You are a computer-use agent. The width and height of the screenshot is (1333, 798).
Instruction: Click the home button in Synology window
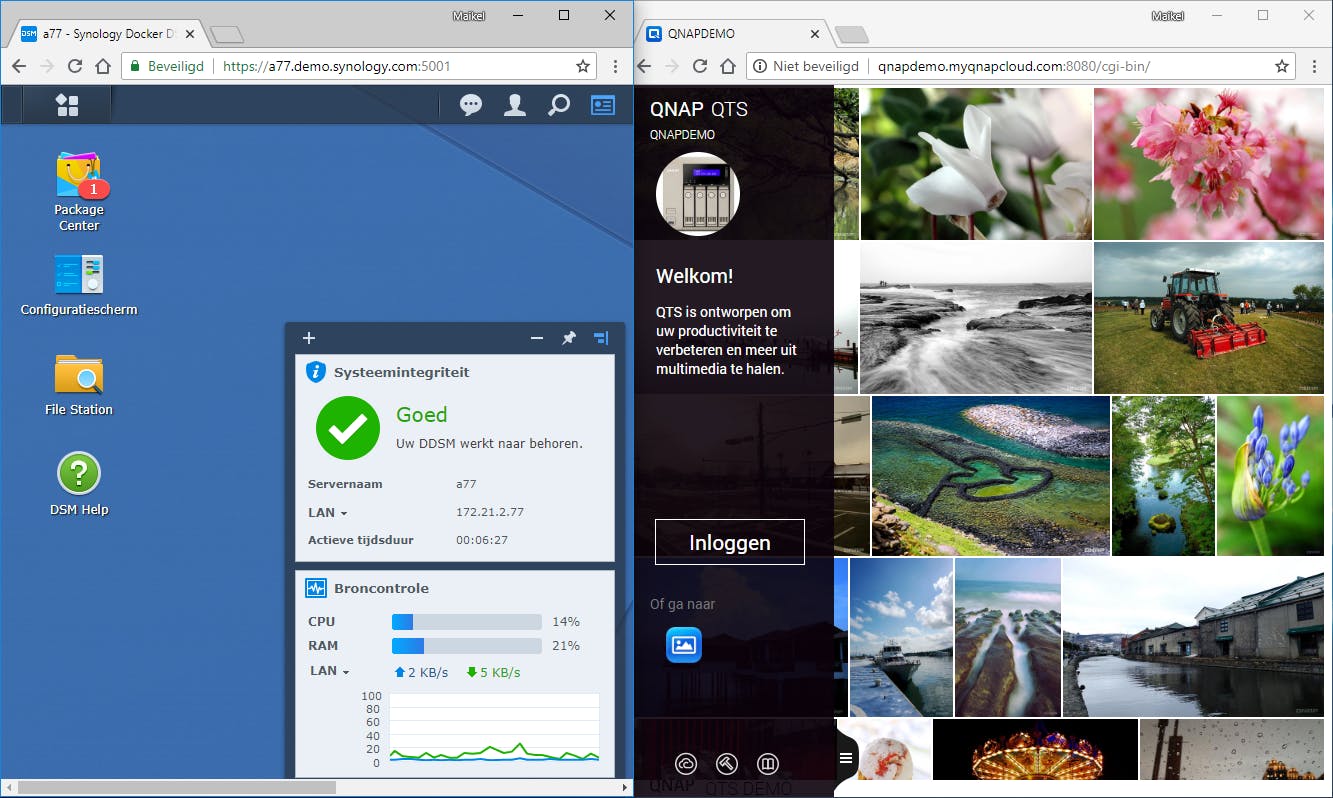[x=102, y=66]
